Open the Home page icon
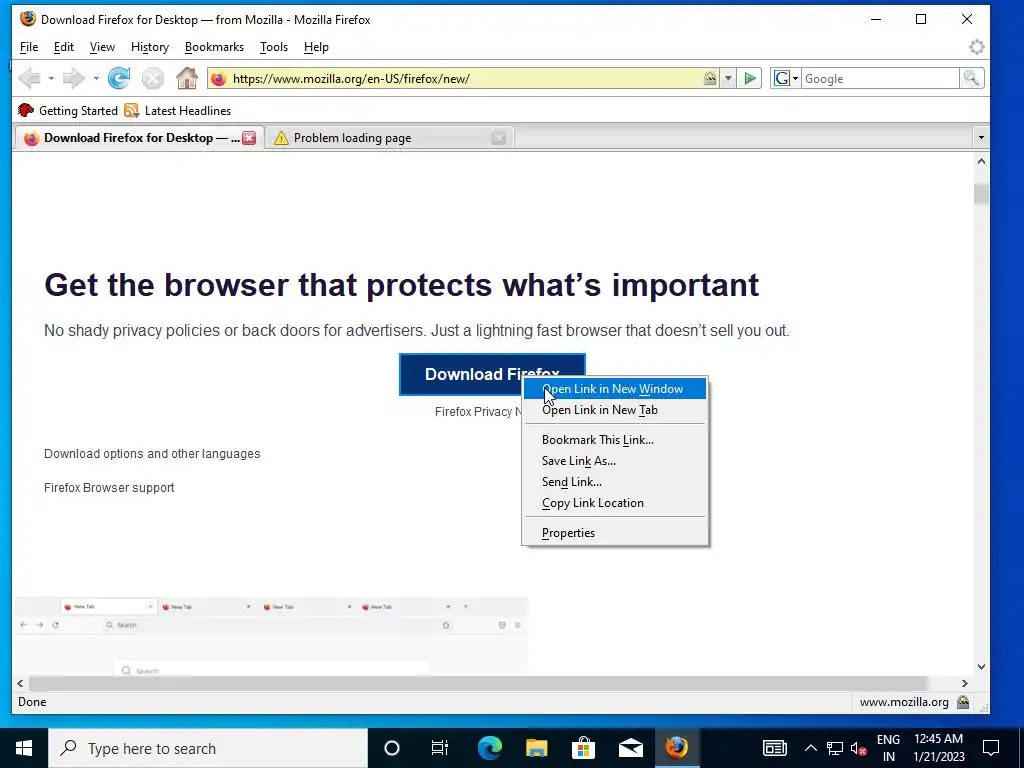1024x768 pixels. pos(187,78)
